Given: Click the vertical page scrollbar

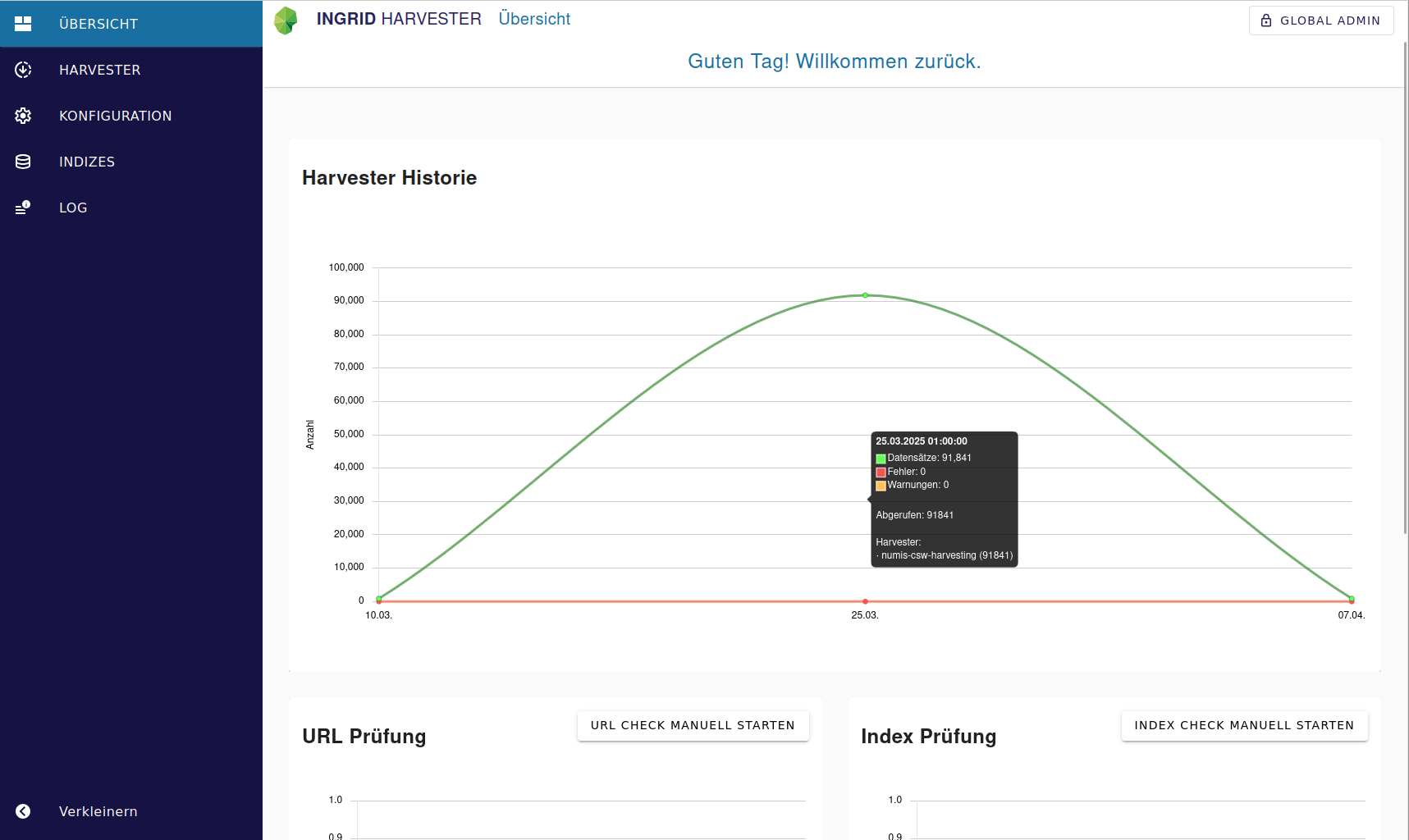Looking at the screenshot, I should 1405,287.
